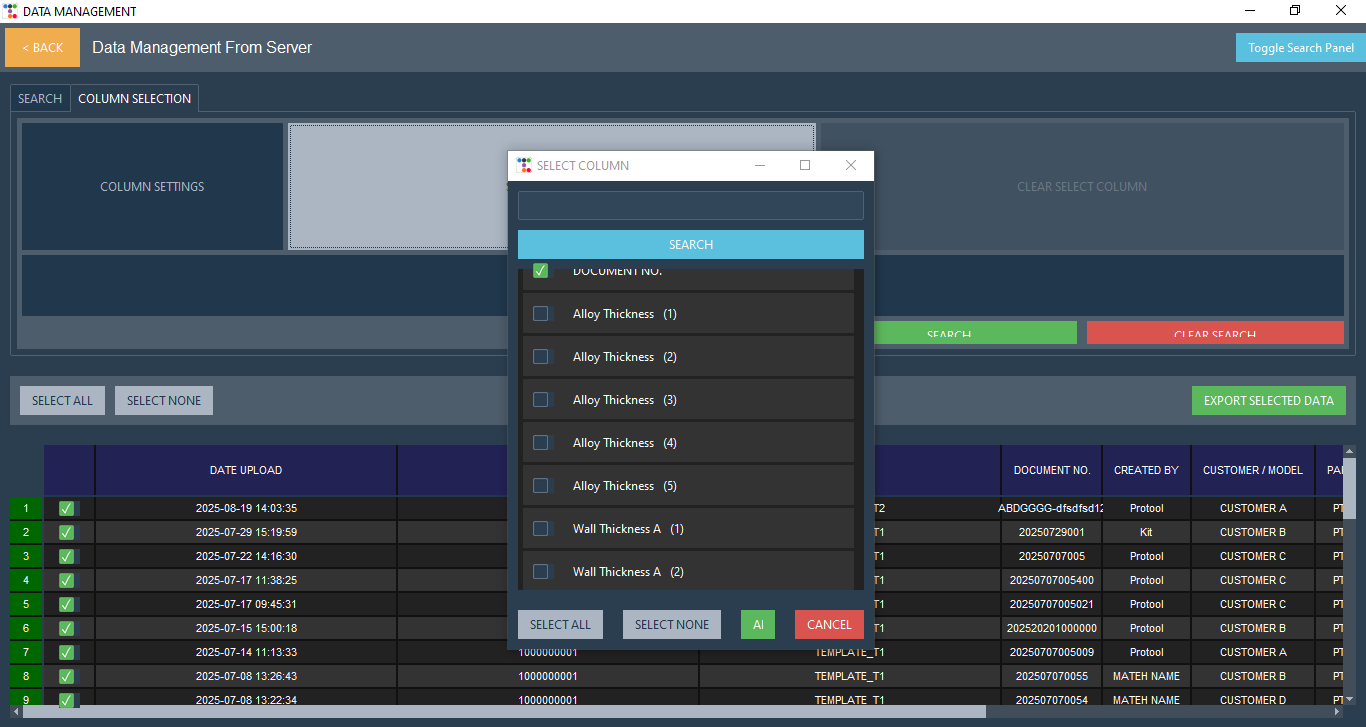This screenshot has width=1366, height=727.
Task: Click the dialog's search text field
Action: click(690, 206)
